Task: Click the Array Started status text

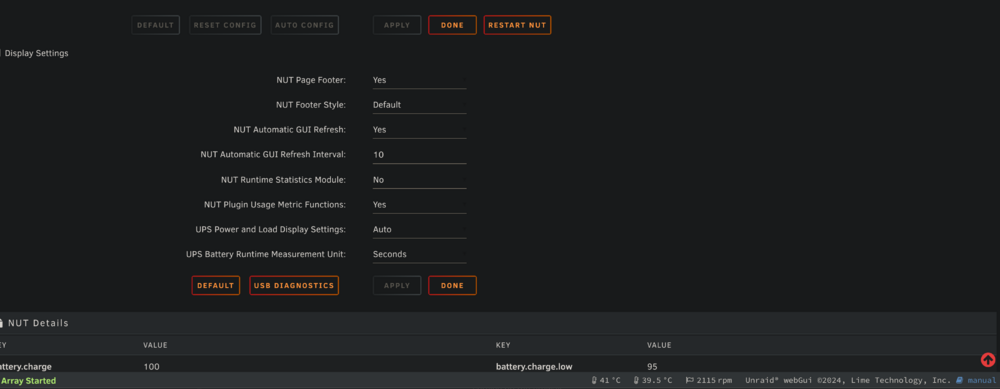Action: 28,381
